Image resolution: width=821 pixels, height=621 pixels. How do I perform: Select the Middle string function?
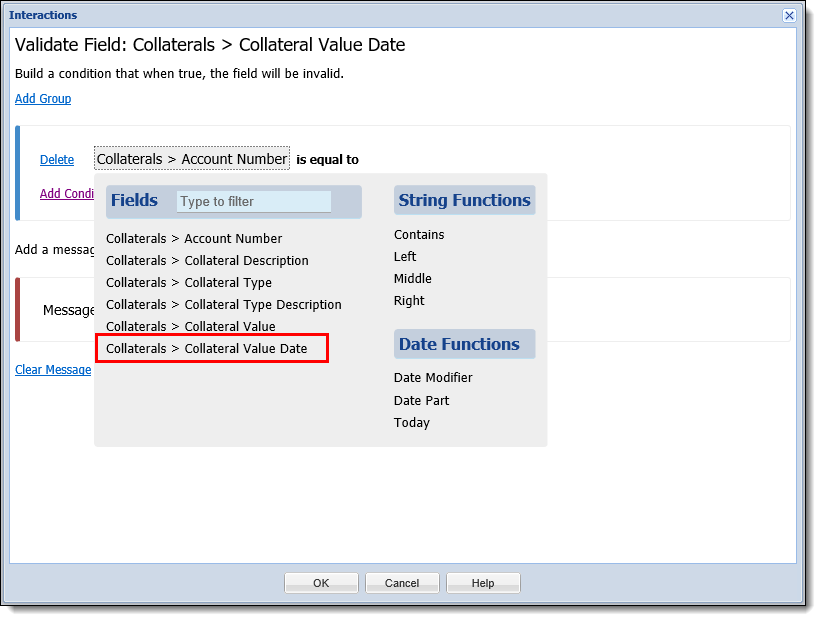pyautogui.click(x=413, y=279)
